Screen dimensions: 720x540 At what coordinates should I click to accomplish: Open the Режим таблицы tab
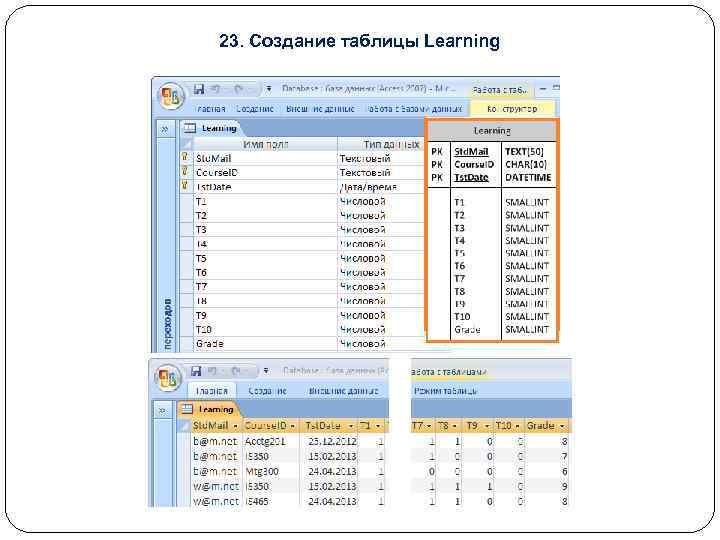point(445,391)
